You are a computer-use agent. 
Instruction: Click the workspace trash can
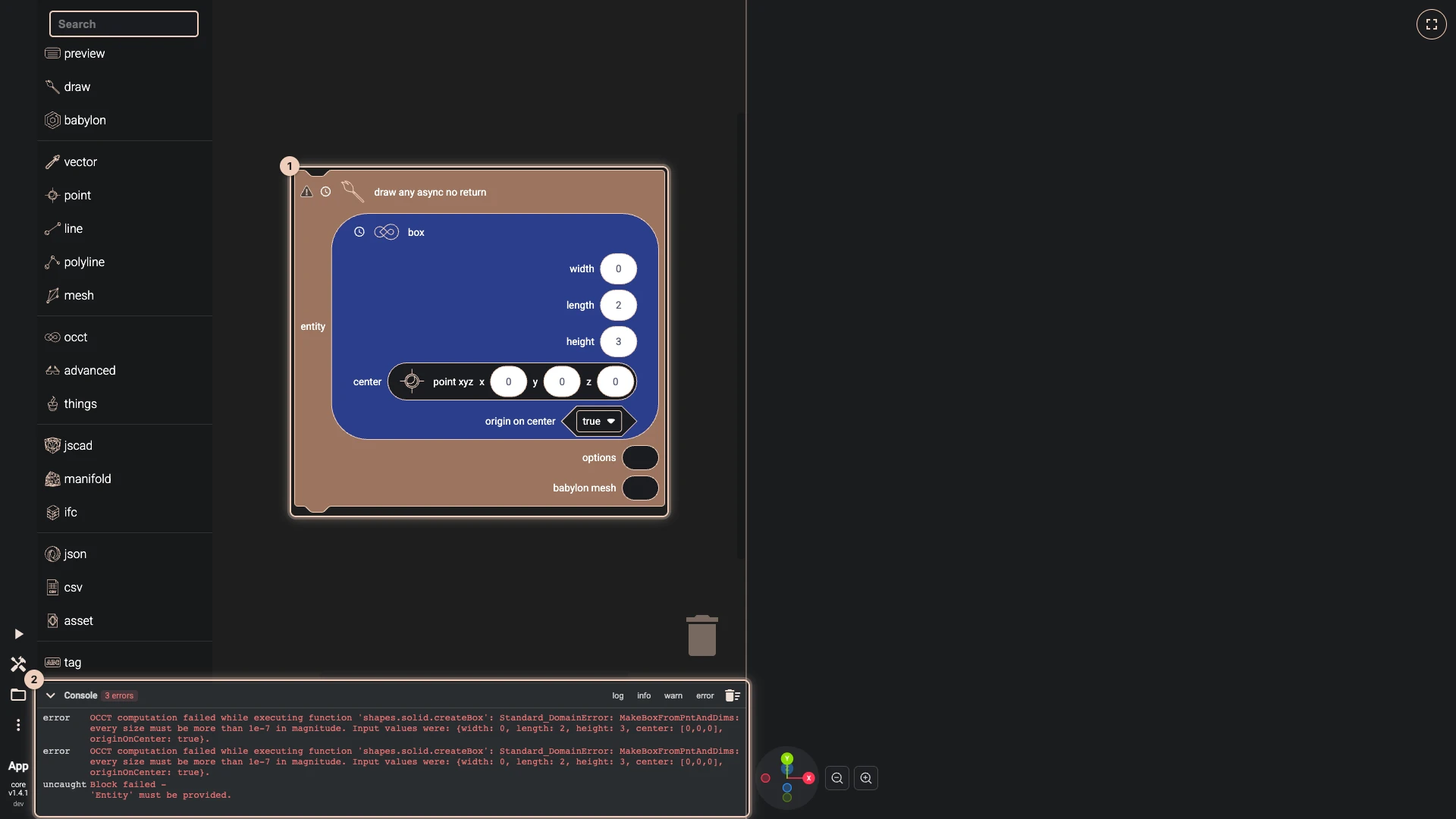click(702, 635)
